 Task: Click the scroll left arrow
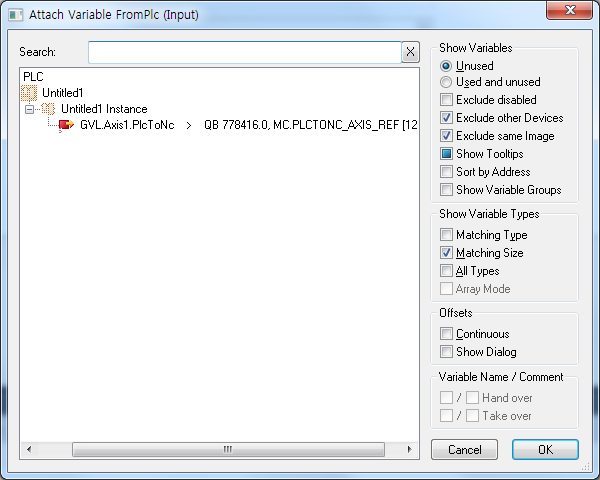click(29, 449)
